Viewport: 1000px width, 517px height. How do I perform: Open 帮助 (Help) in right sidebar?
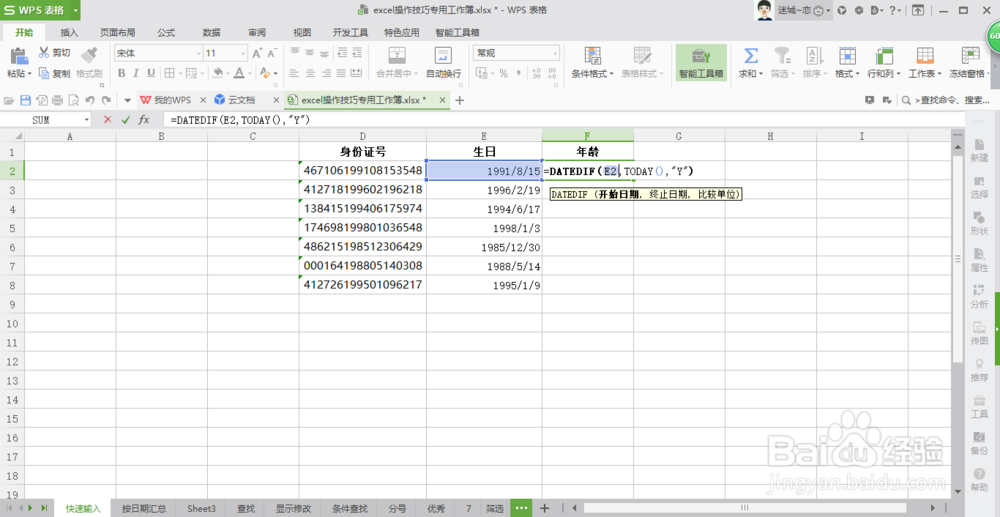point(979,479)
